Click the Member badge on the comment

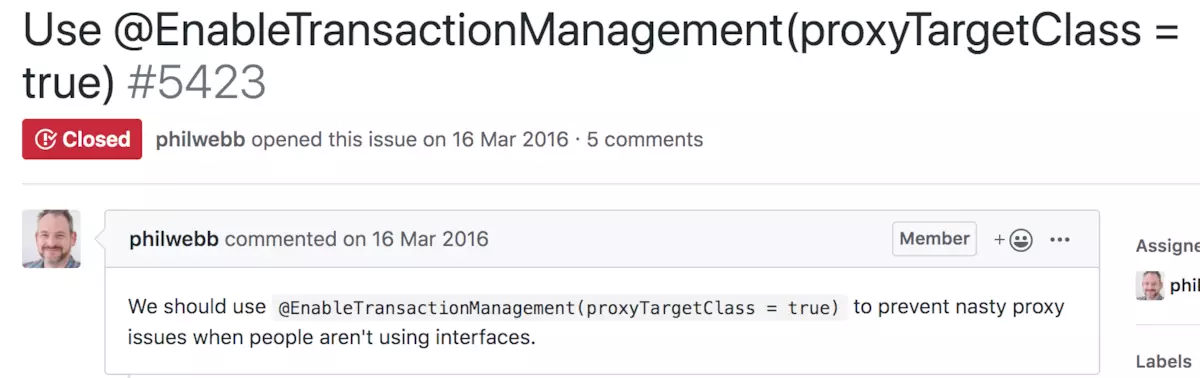tap(934, 239)
